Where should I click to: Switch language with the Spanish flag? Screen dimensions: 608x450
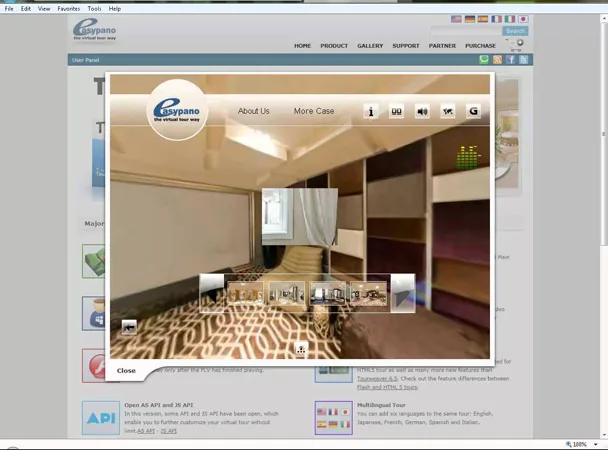click(x=483, y=19)
